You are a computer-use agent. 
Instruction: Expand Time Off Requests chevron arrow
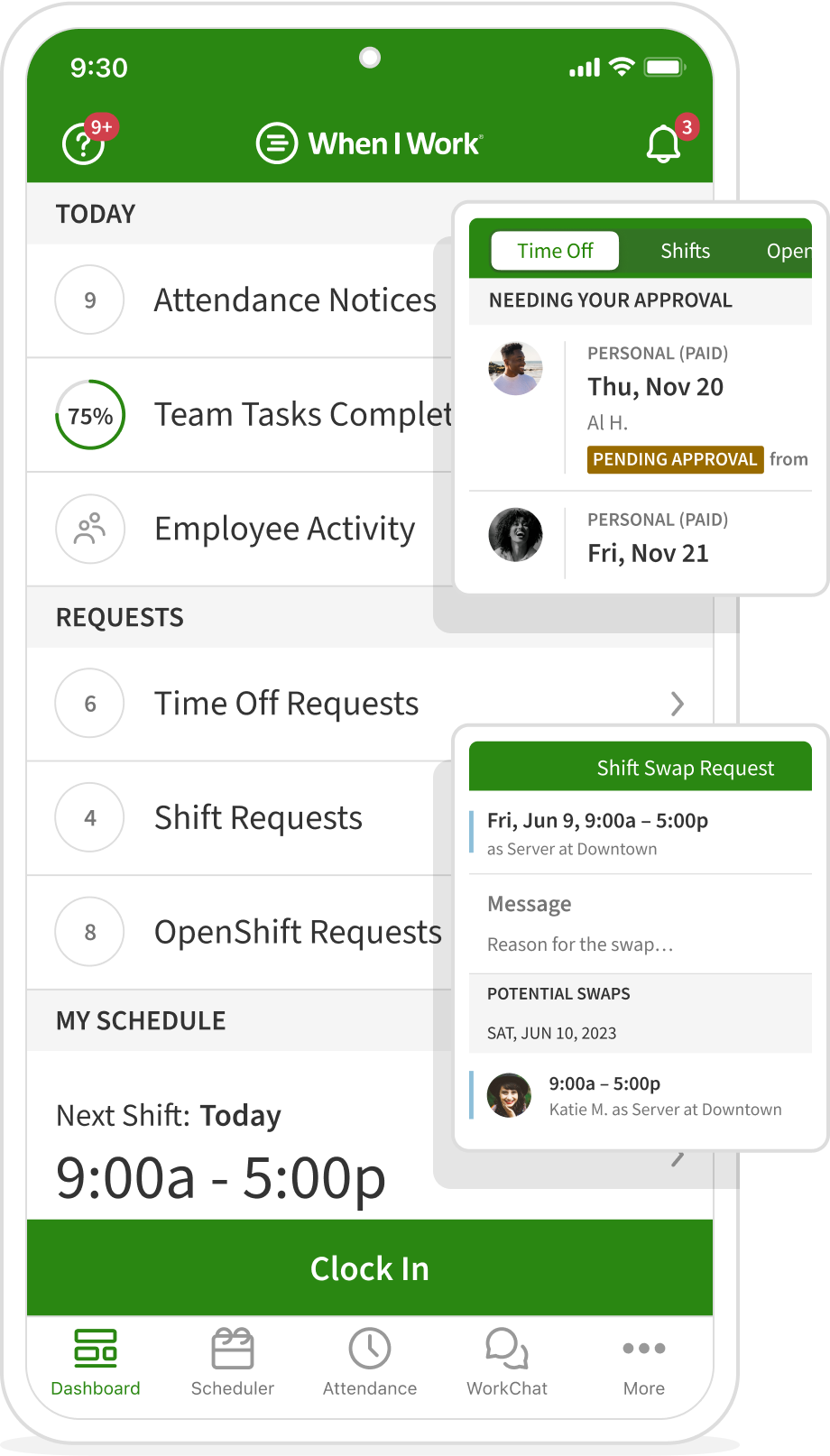pyautogui.click(x=678, y=704)
